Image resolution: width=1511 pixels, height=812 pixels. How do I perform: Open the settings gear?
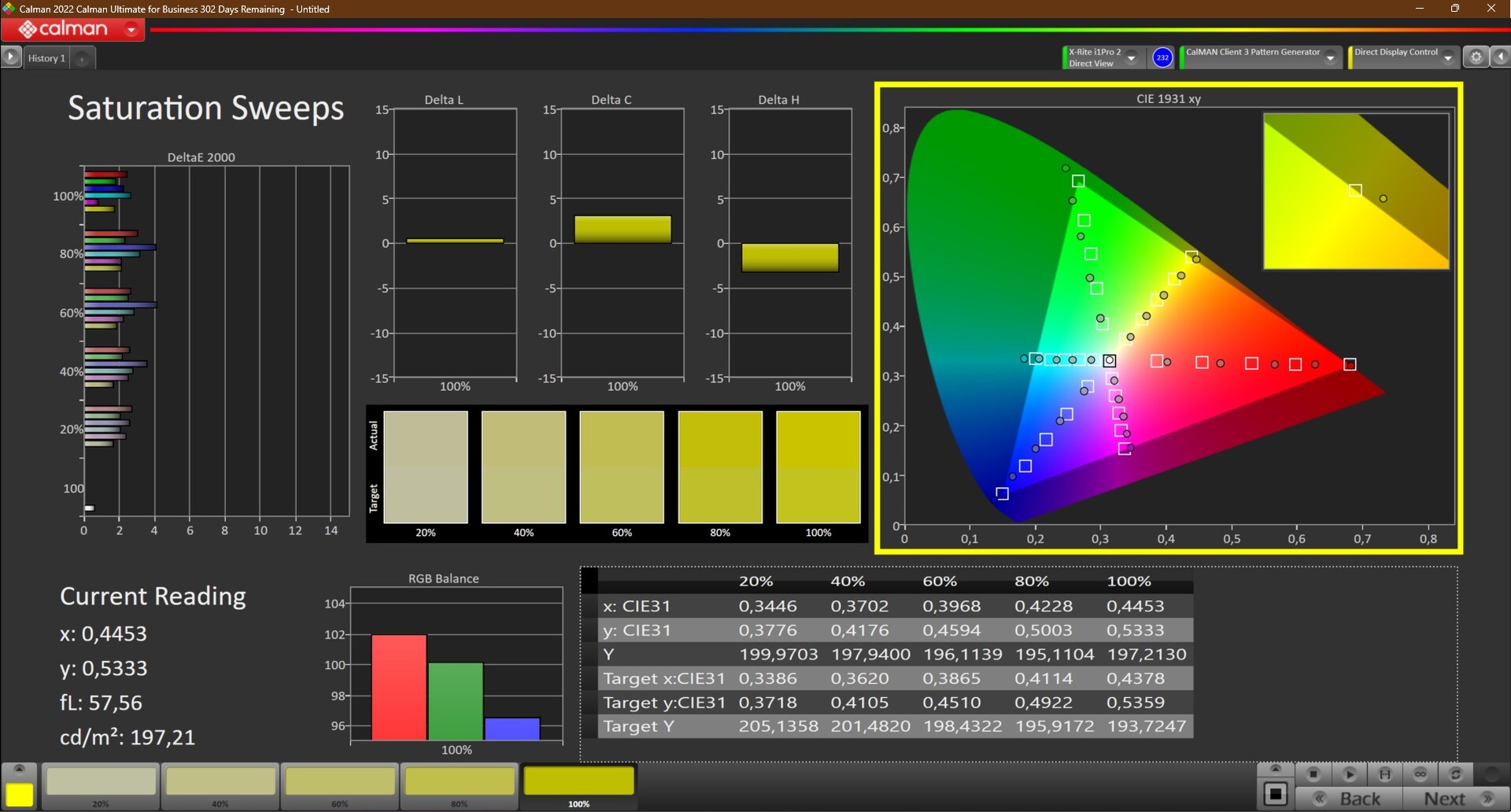(x=1476, y=57)
